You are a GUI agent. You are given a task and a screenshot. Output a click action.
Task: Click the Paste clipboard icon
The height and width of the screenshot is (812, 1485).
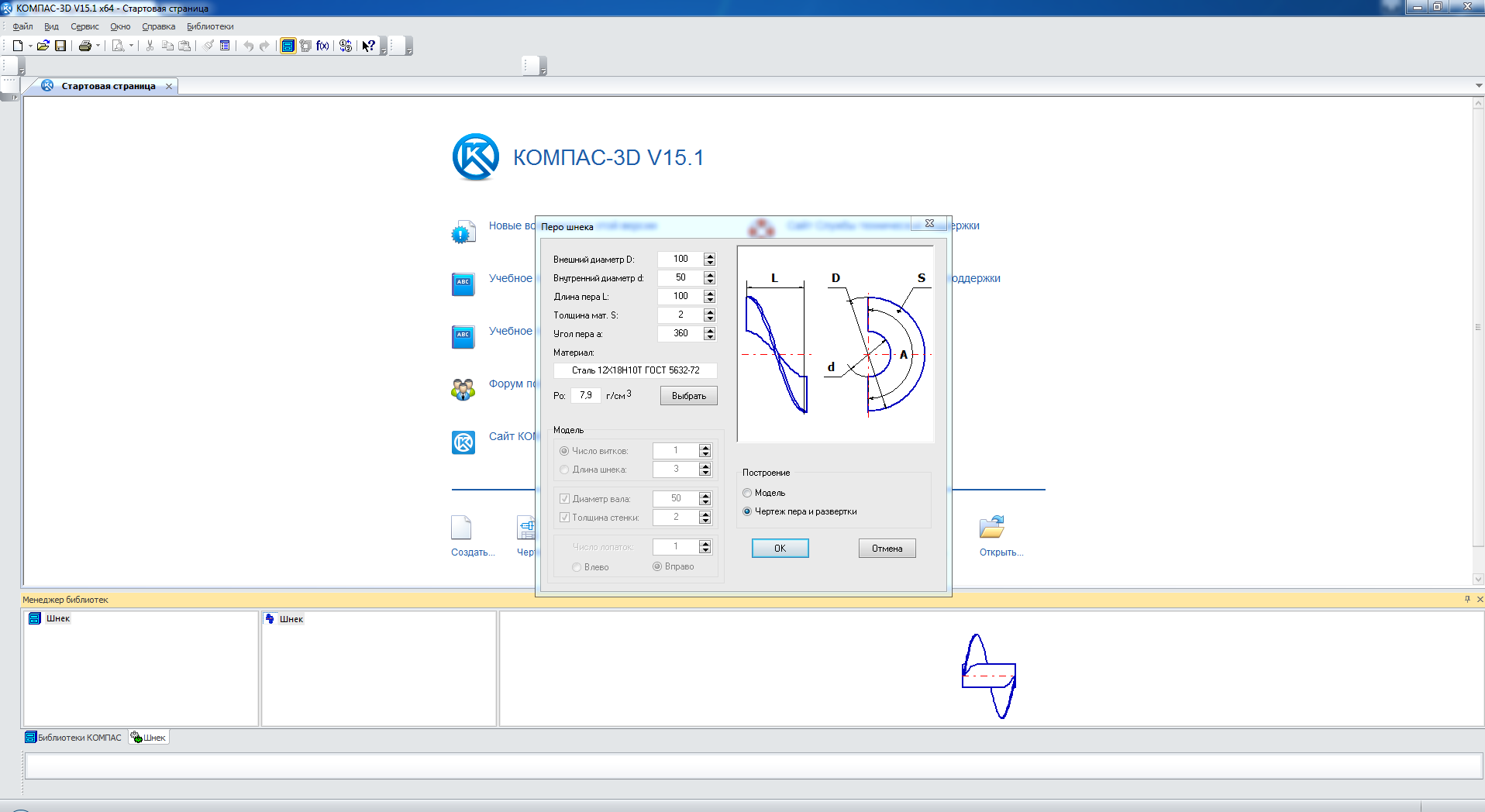[x=184, y=46]
